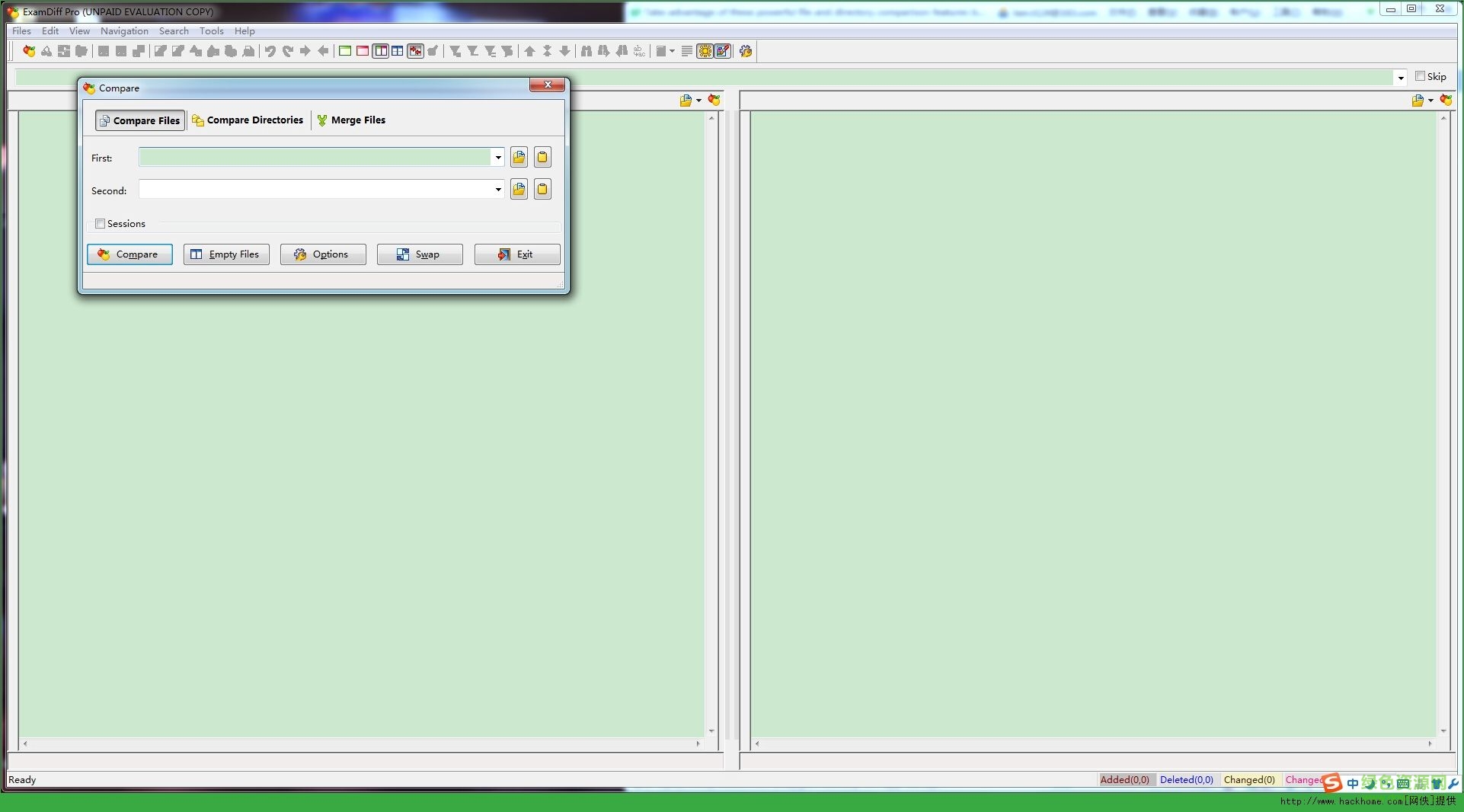Click left pane header apple compare icon

714,101
